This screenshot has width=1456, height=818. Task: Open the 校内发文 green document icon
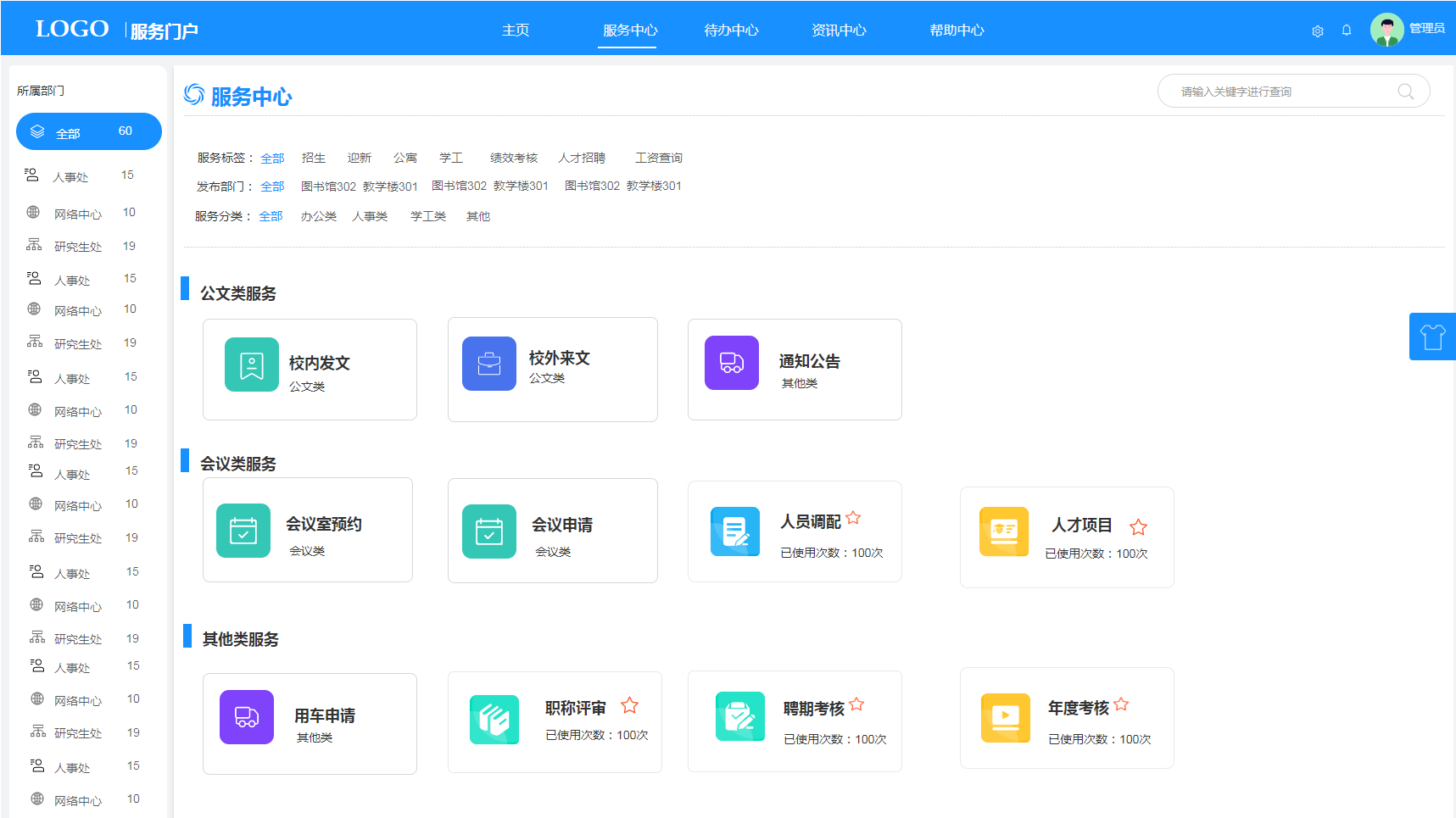coord(252,364)
